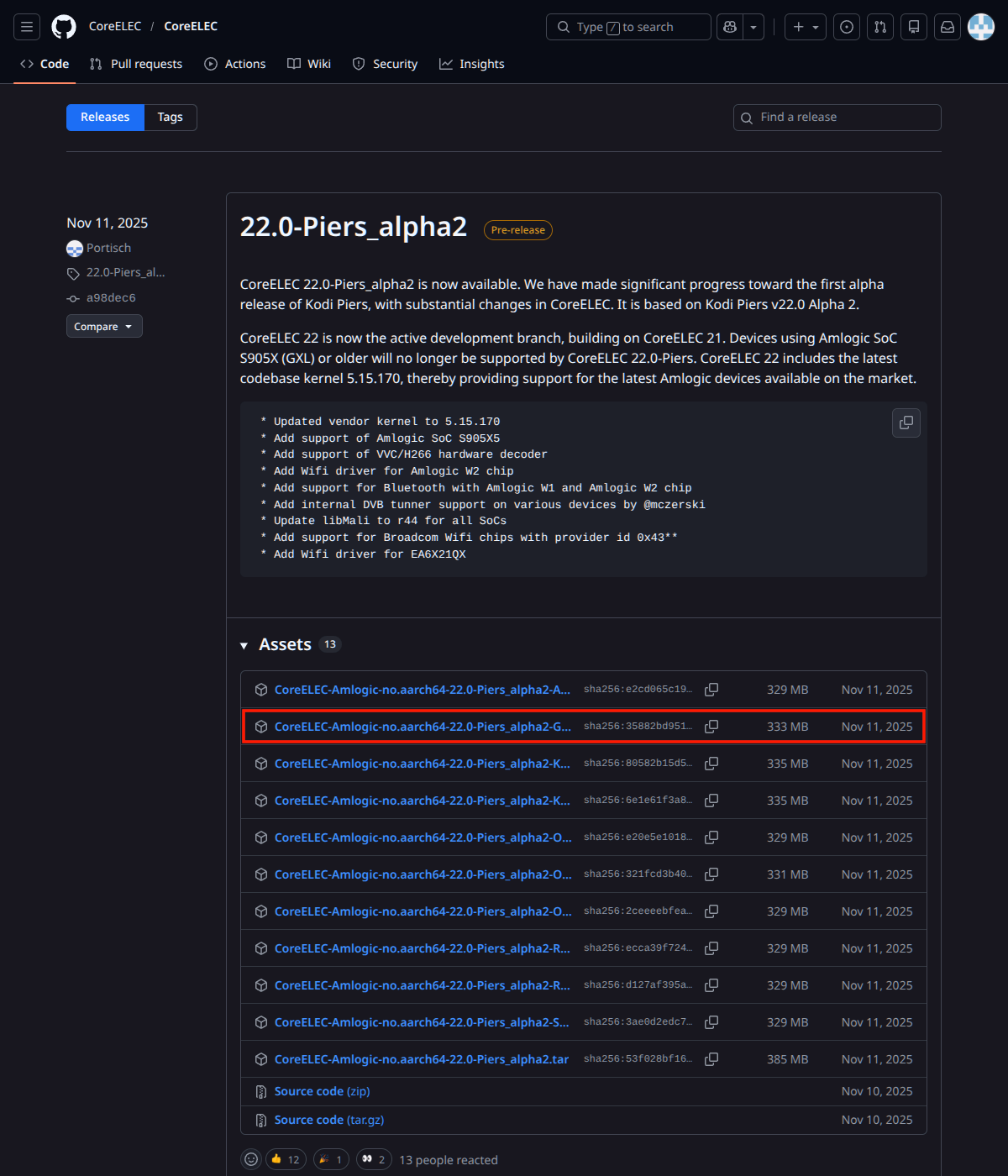Viewport: 1008px width, 1176px height.
Task: Select the Tags button
Action: (x=171, y=118)
